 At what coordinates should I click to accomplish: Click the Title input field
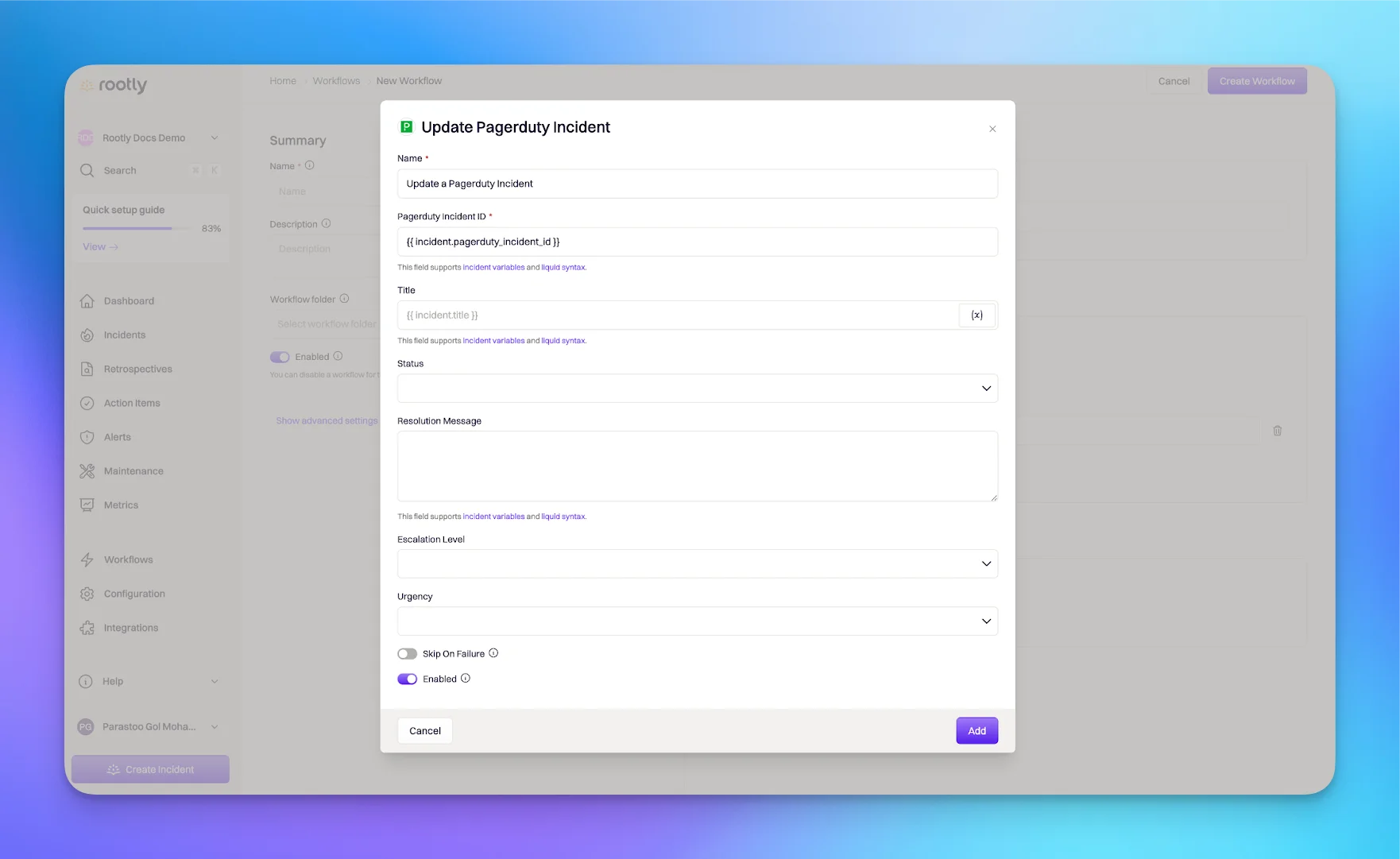pos(678,315)
